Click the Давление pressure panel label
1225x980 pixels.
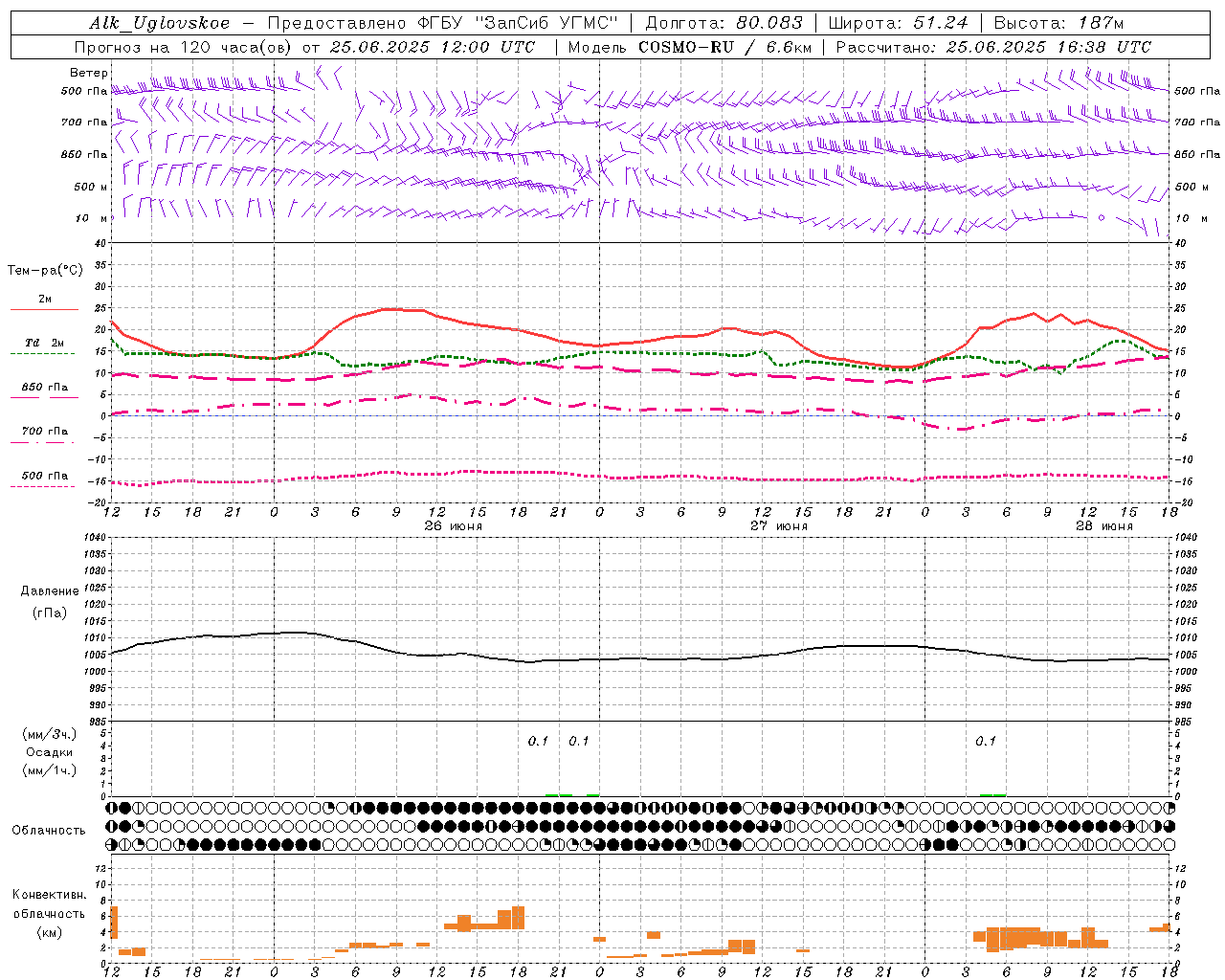(50, 591)
